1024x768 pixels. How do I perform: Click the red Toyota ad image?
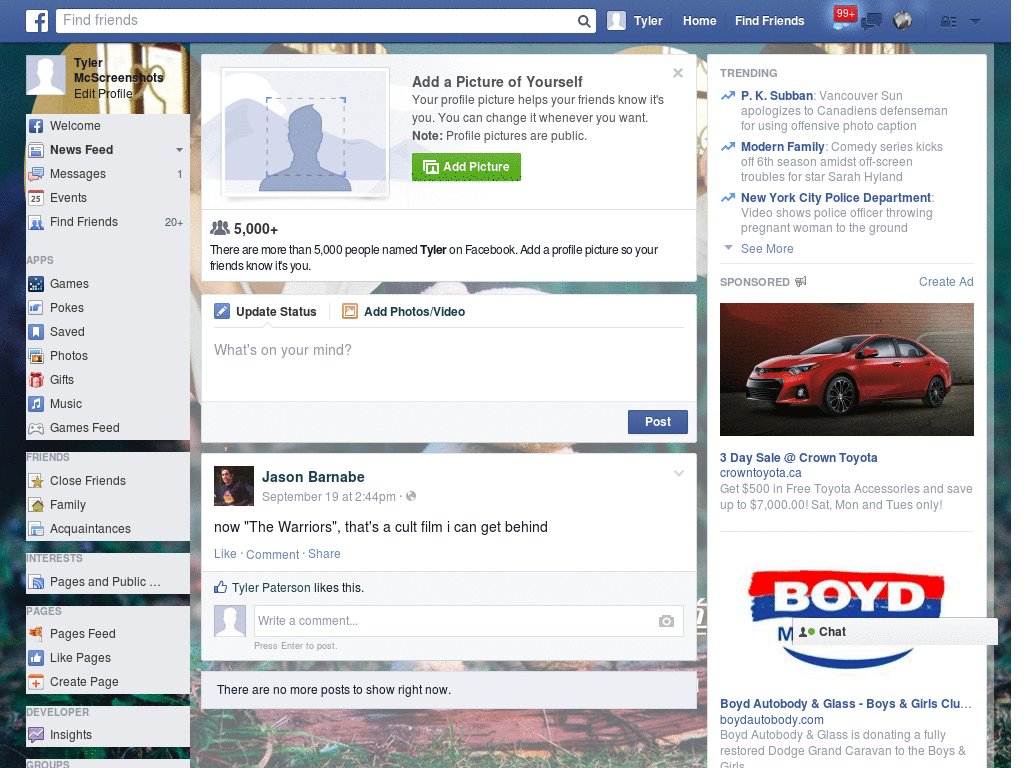click(846, 369)
